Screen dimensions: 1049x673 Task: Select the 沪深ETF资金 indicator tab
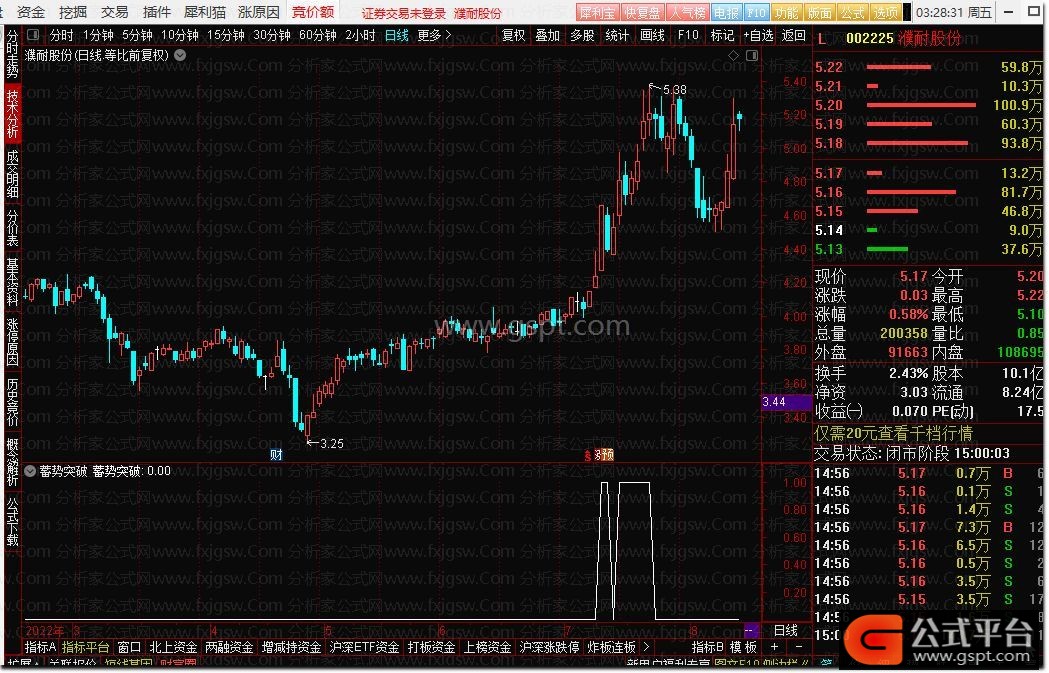tap(365, 647)
